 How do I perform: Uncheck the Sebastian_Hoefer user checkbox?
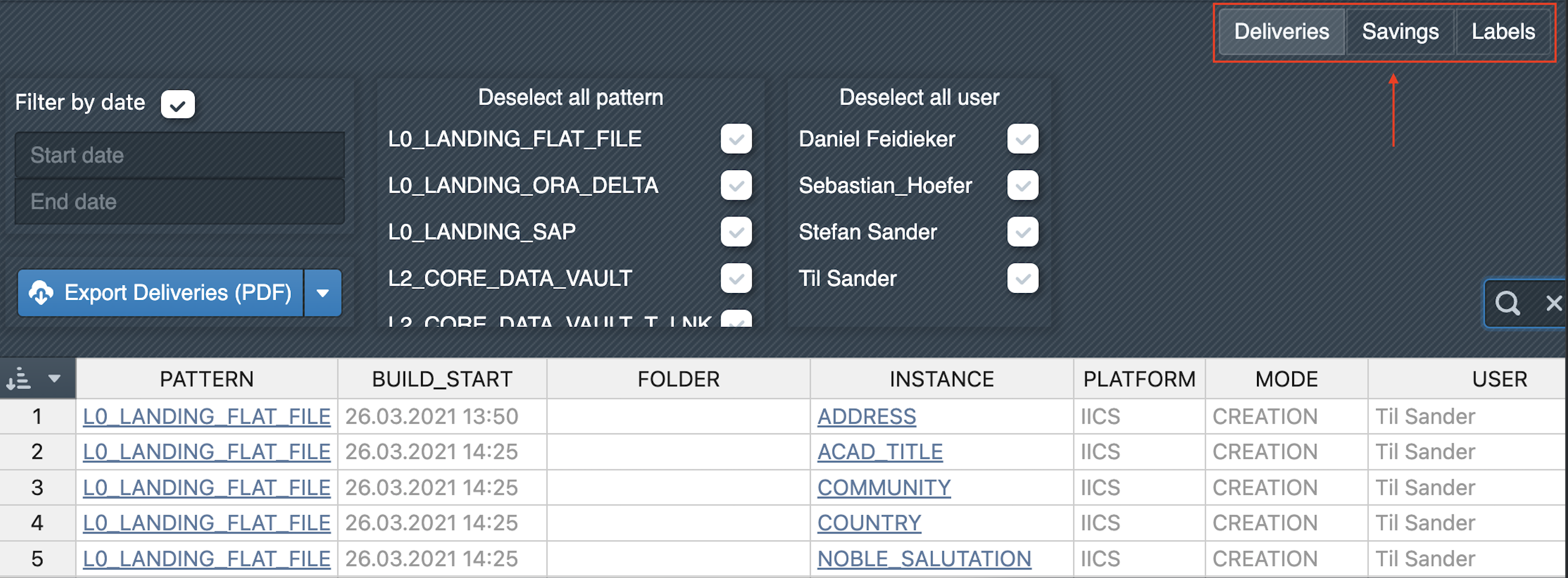coord(1023,186)
